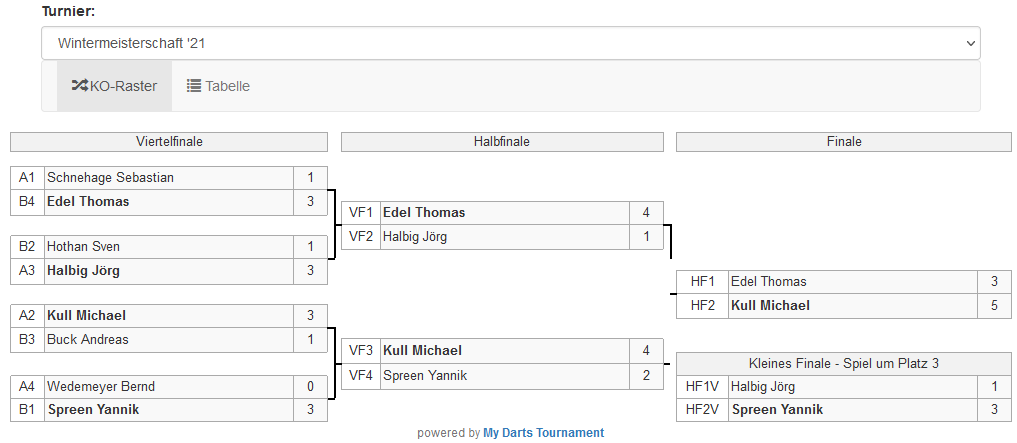Select Halbig Jörg in VF2 semifinal row

[x=415, y=237]
